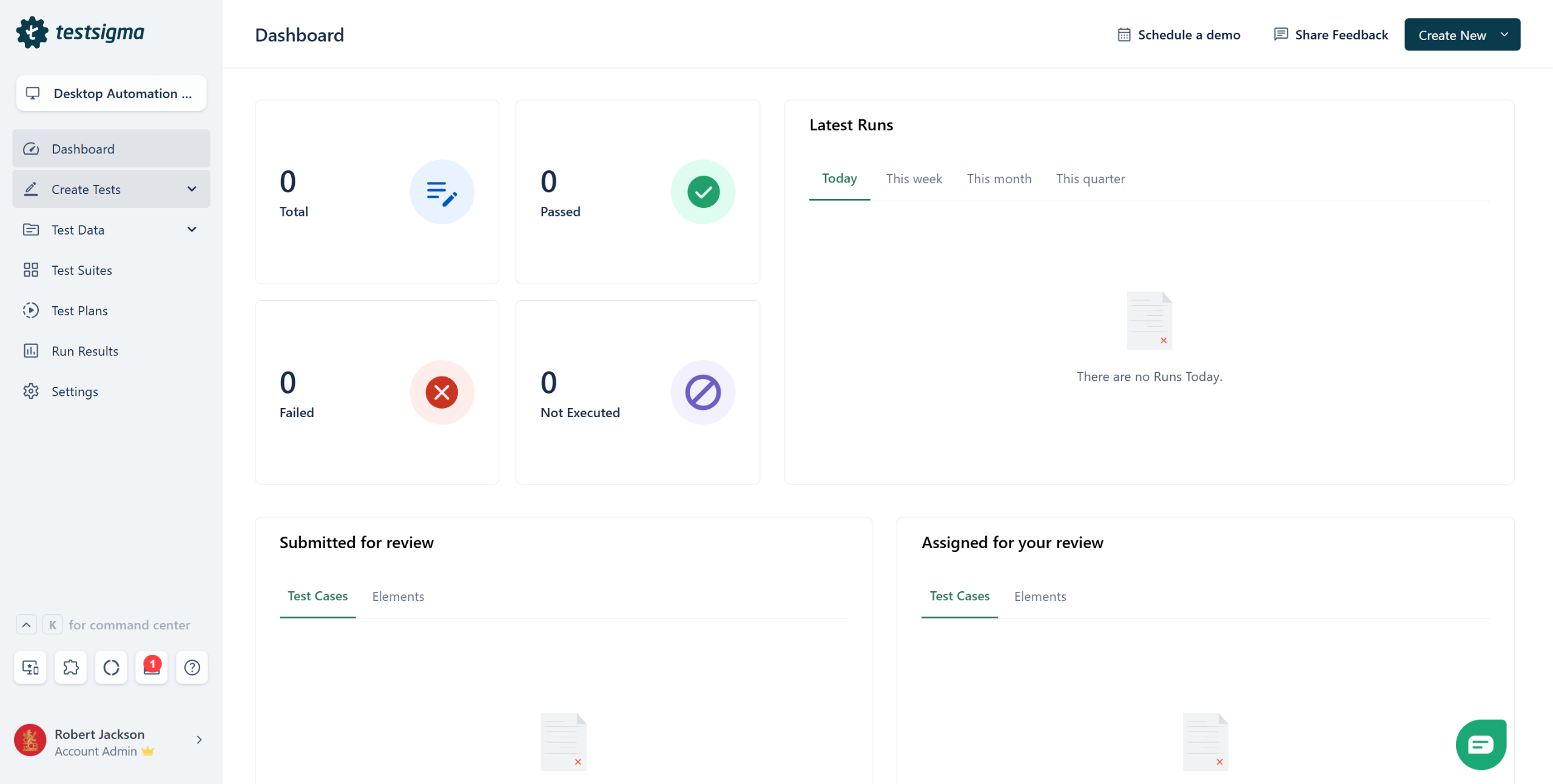Open the notifications inbox with red badge
Image resolution: width=1553 pixels, height=784 pixels.
tap(151, 667)
